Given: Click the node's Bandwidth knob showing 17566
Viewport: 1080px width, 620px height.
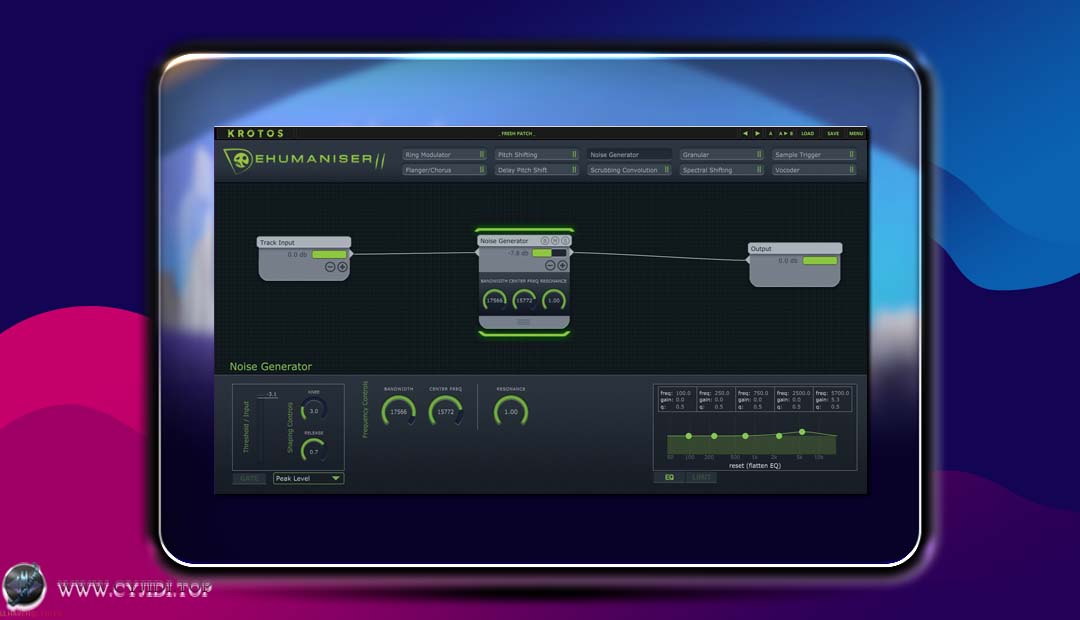Looking at the screenshot, I should (x=495, y=300).
